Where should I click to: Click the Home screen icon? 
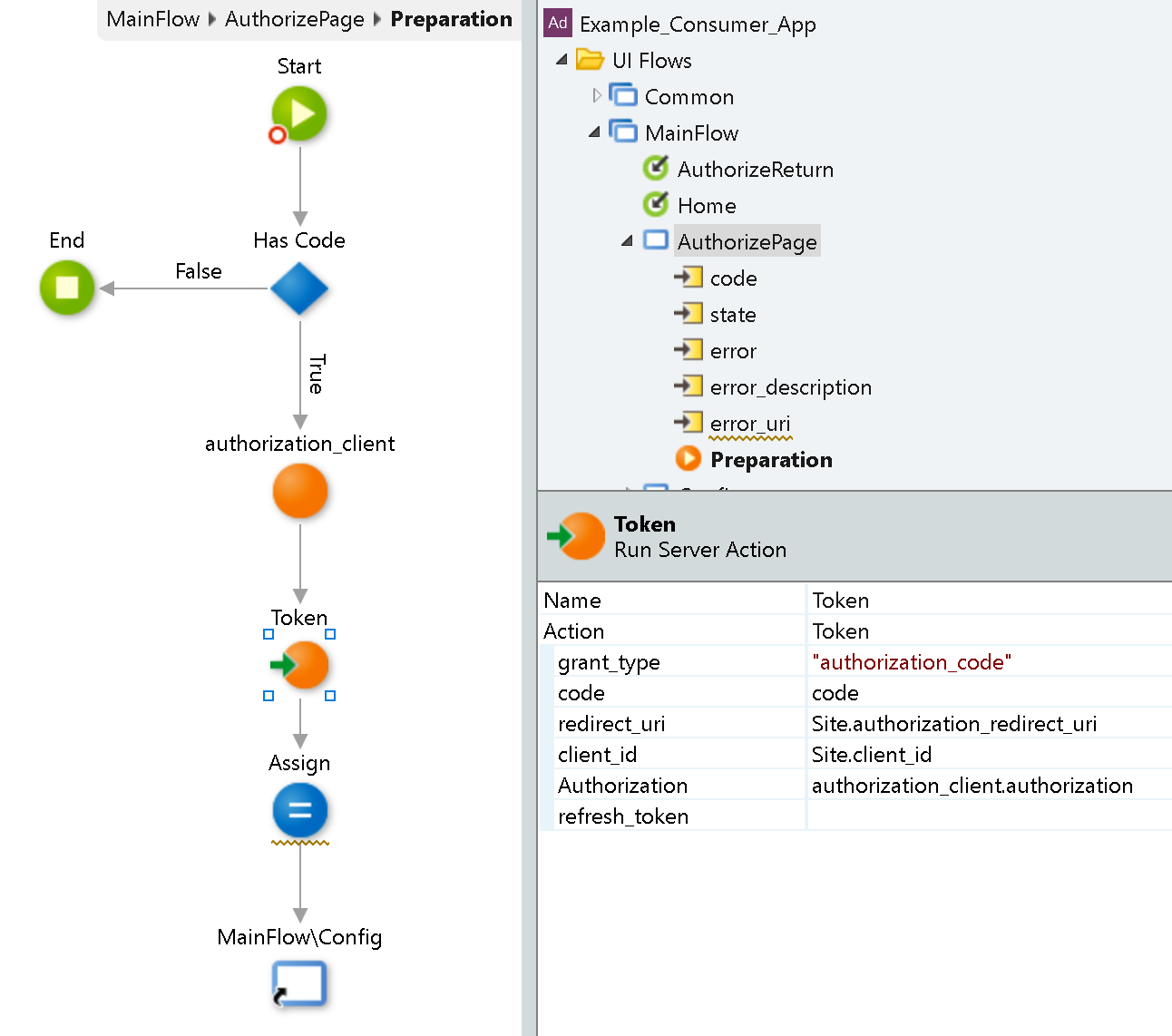[655, 204]
